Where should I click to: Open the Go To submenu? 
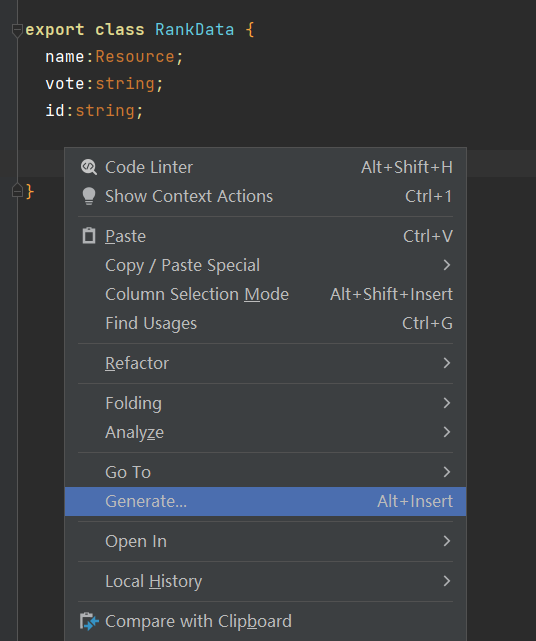click(x=265, y=472)
